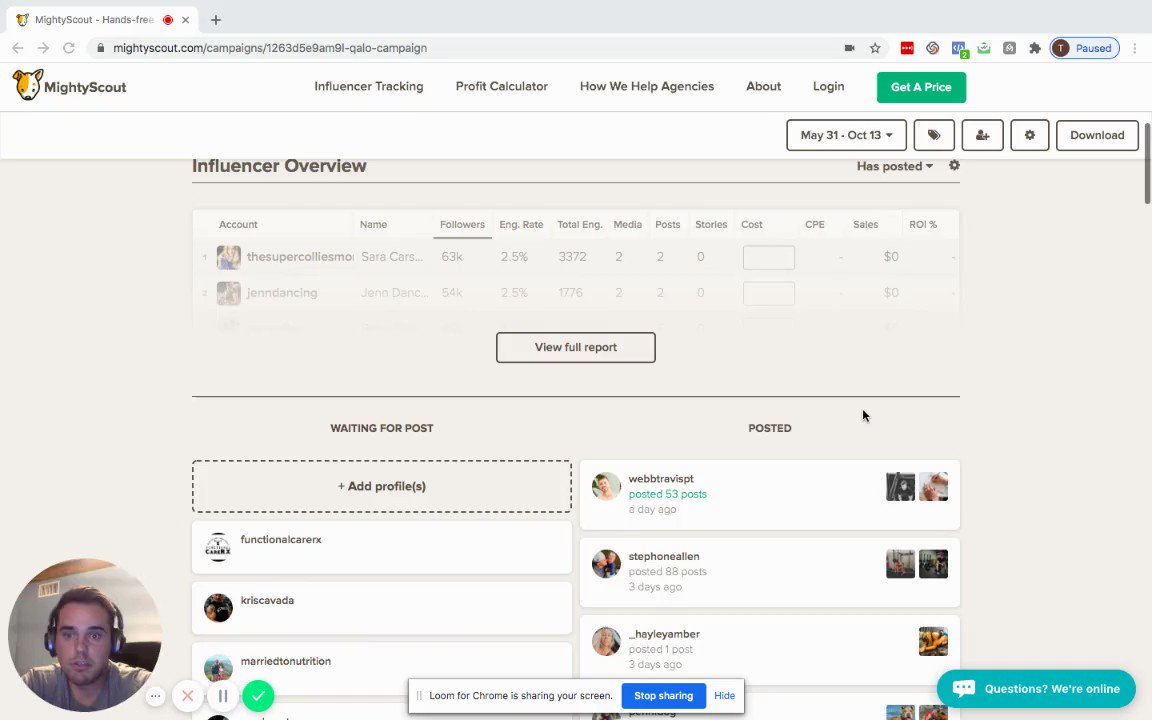Image resolution: width=1152 pixels, height=720 pixels.
Task: Cancel Loom recording with red X
Action: [187, 695]
